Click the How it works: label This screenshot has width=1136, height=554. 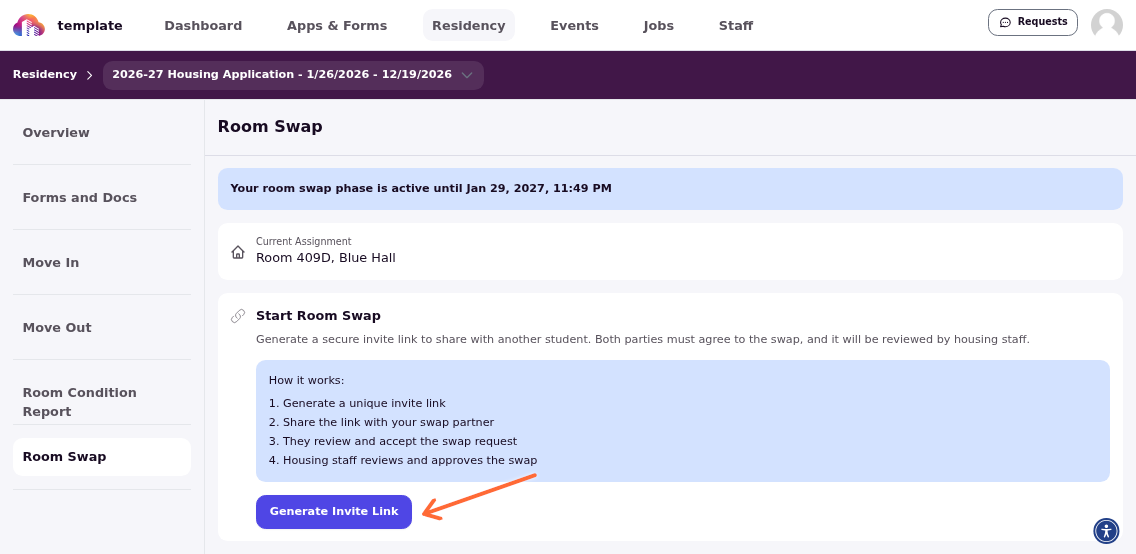306,380
